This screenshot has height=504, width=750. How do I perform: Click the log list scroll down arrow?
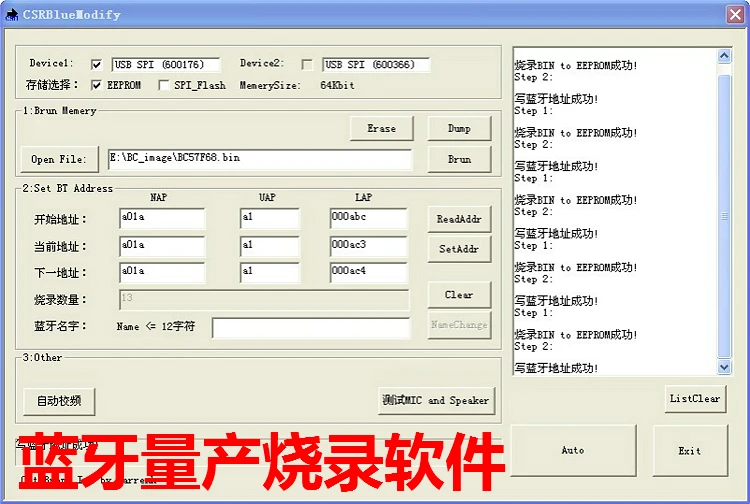point(724,367)
